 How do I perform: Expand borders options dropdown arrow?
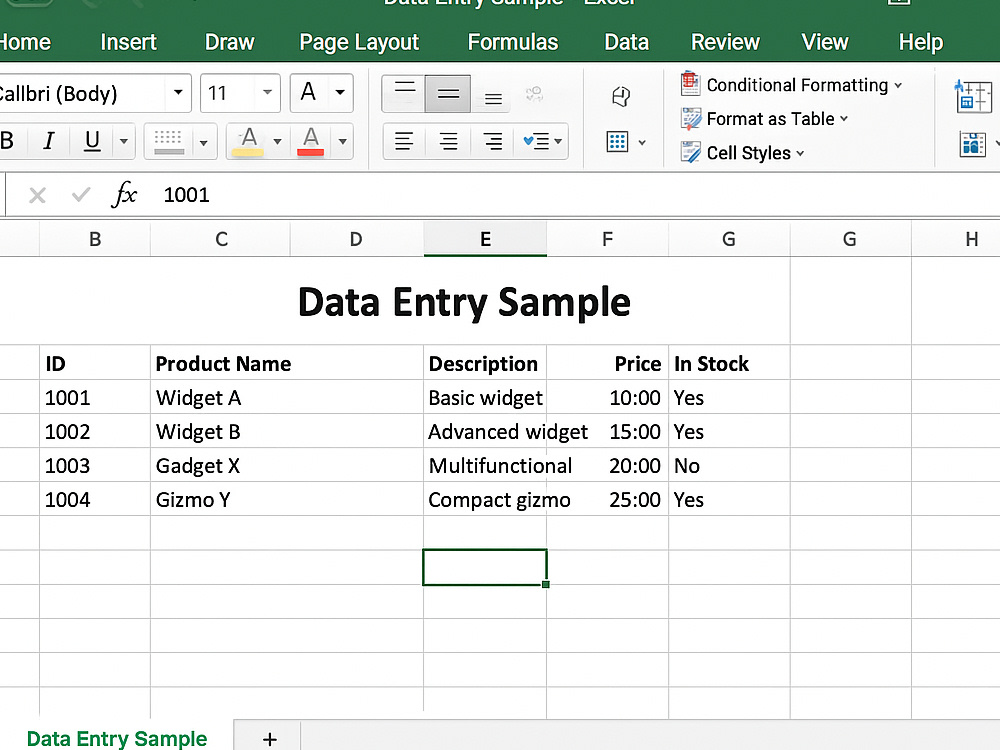[203, 142]
